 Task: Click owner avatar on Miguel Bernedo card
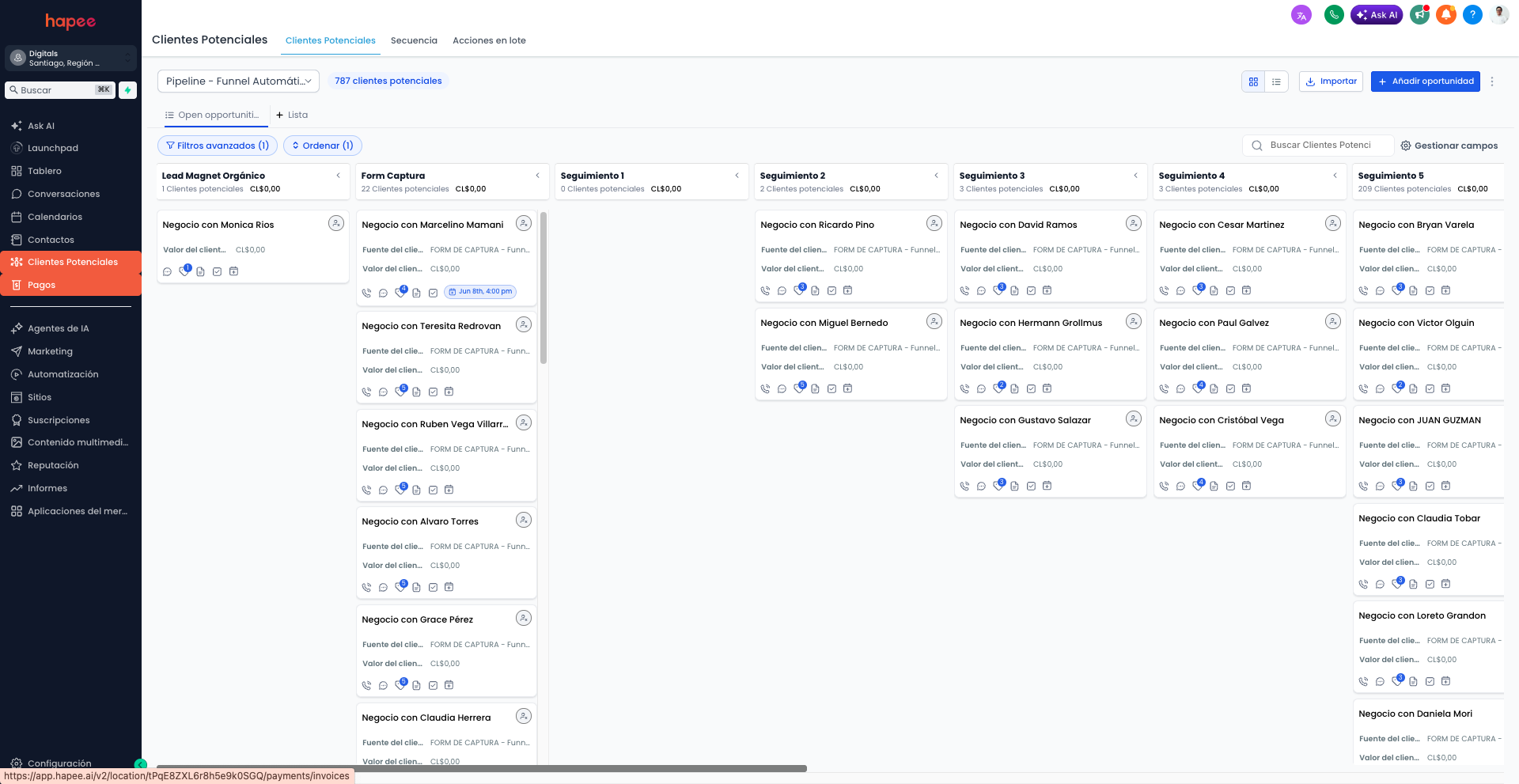click(934, 321)
